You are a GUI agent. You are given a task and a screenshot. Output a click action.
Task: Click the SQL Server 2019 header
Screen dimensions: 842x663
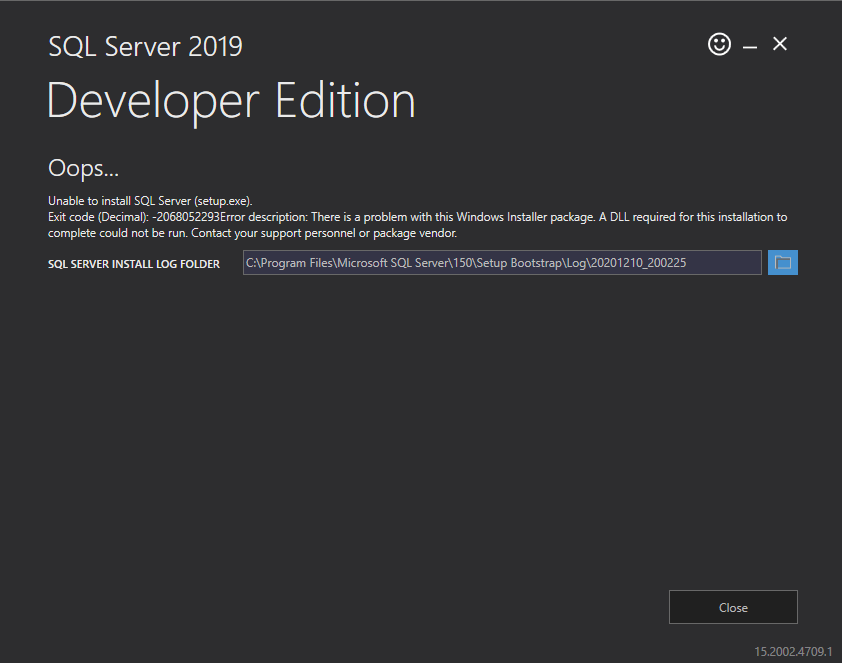coord(144,46)
